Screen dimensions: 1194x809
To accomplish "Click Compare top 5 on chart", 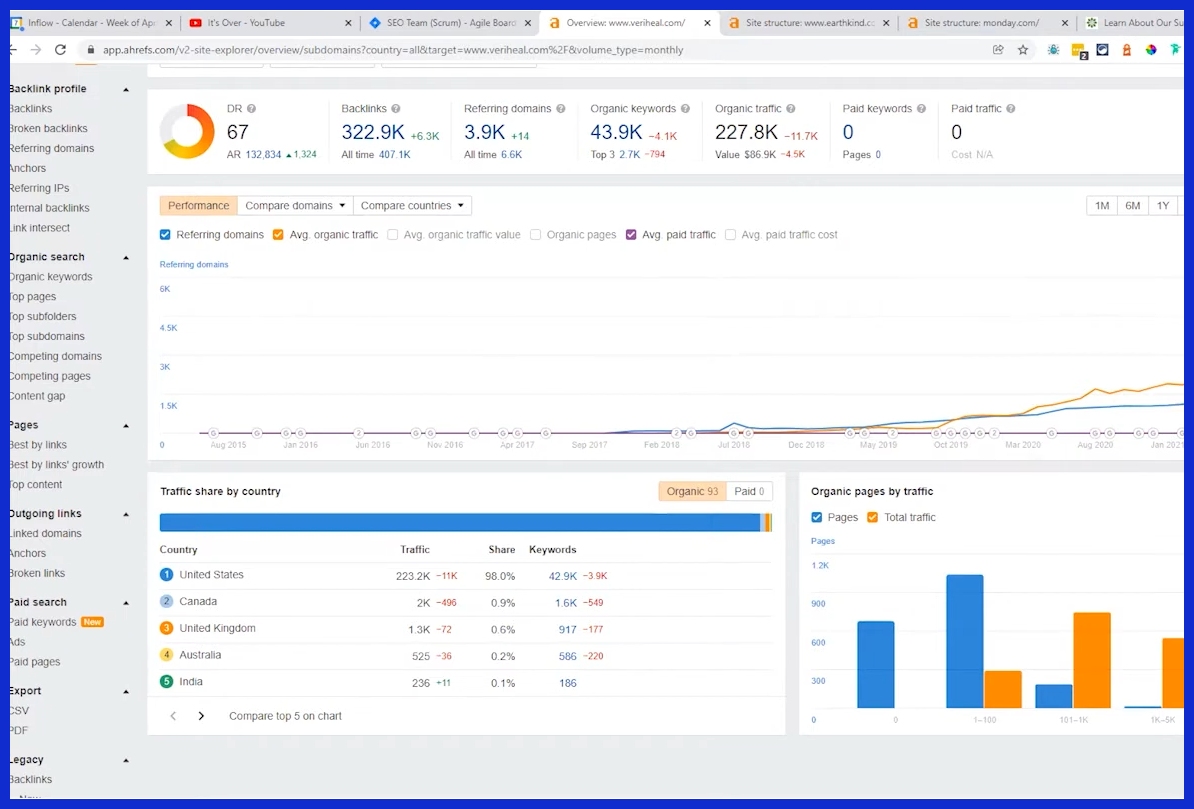I will point(286,716).
